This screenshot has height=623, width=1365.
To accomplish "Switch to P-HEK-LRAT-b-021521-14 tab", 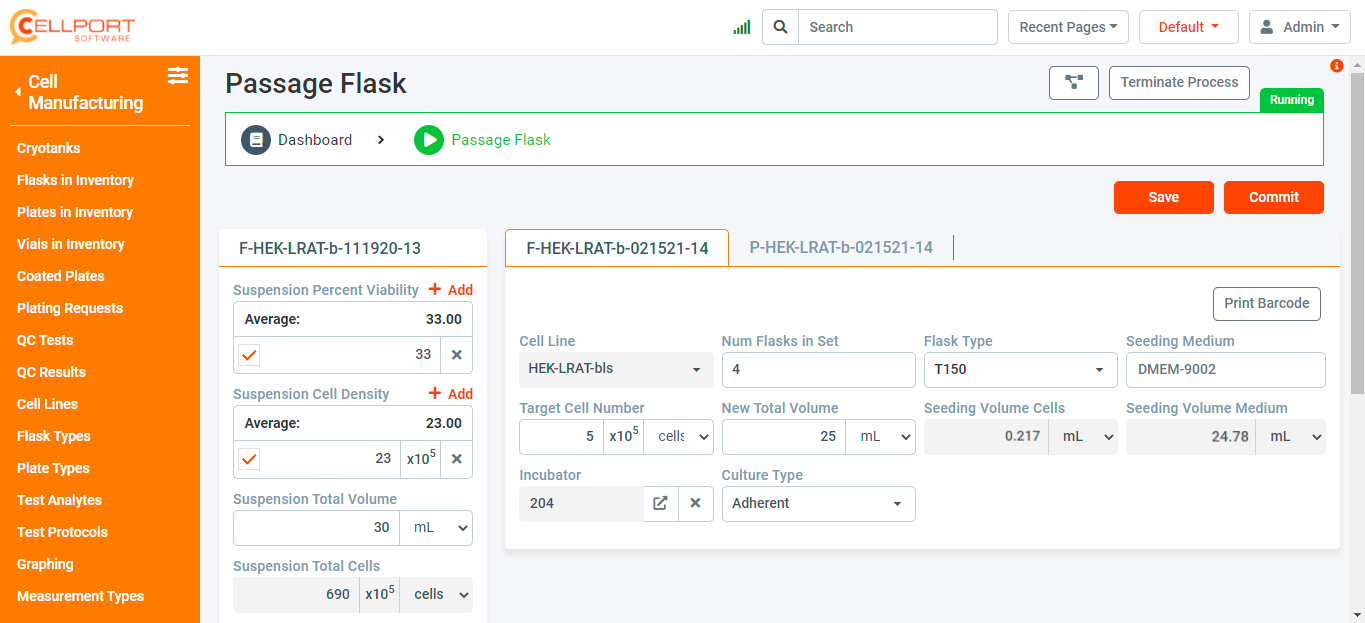I will (x=841, y=248).
